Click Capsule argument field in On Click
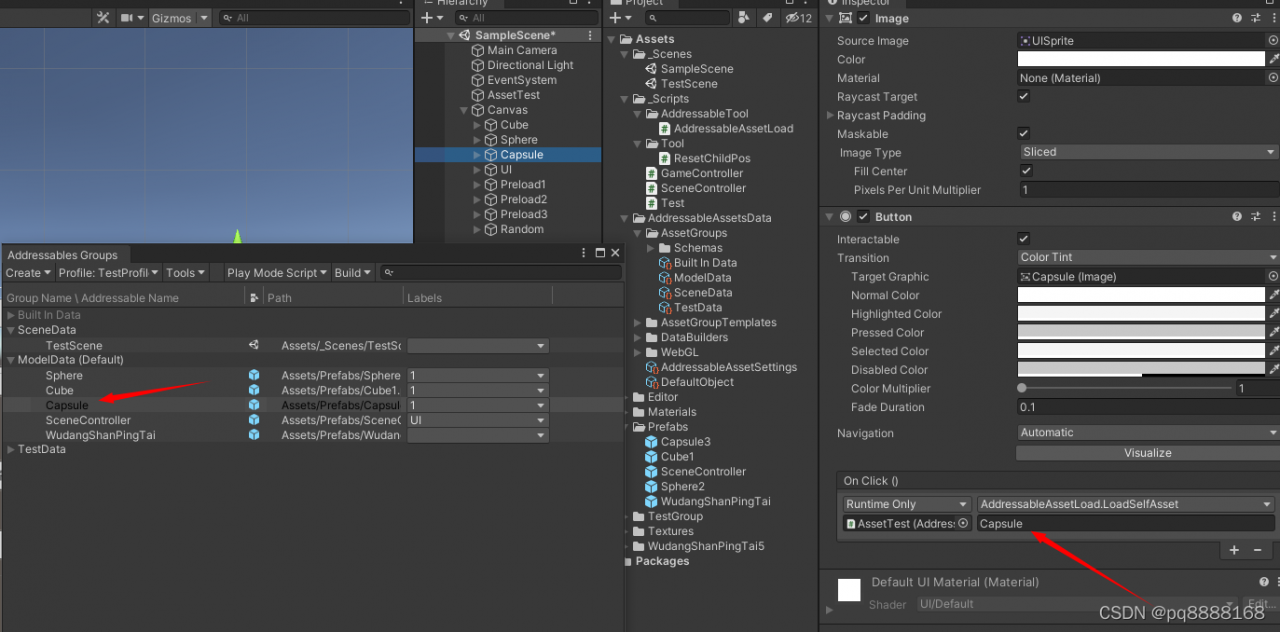Image resolution: width=1280 pixels, height=632 pixels. point(1126,523)
